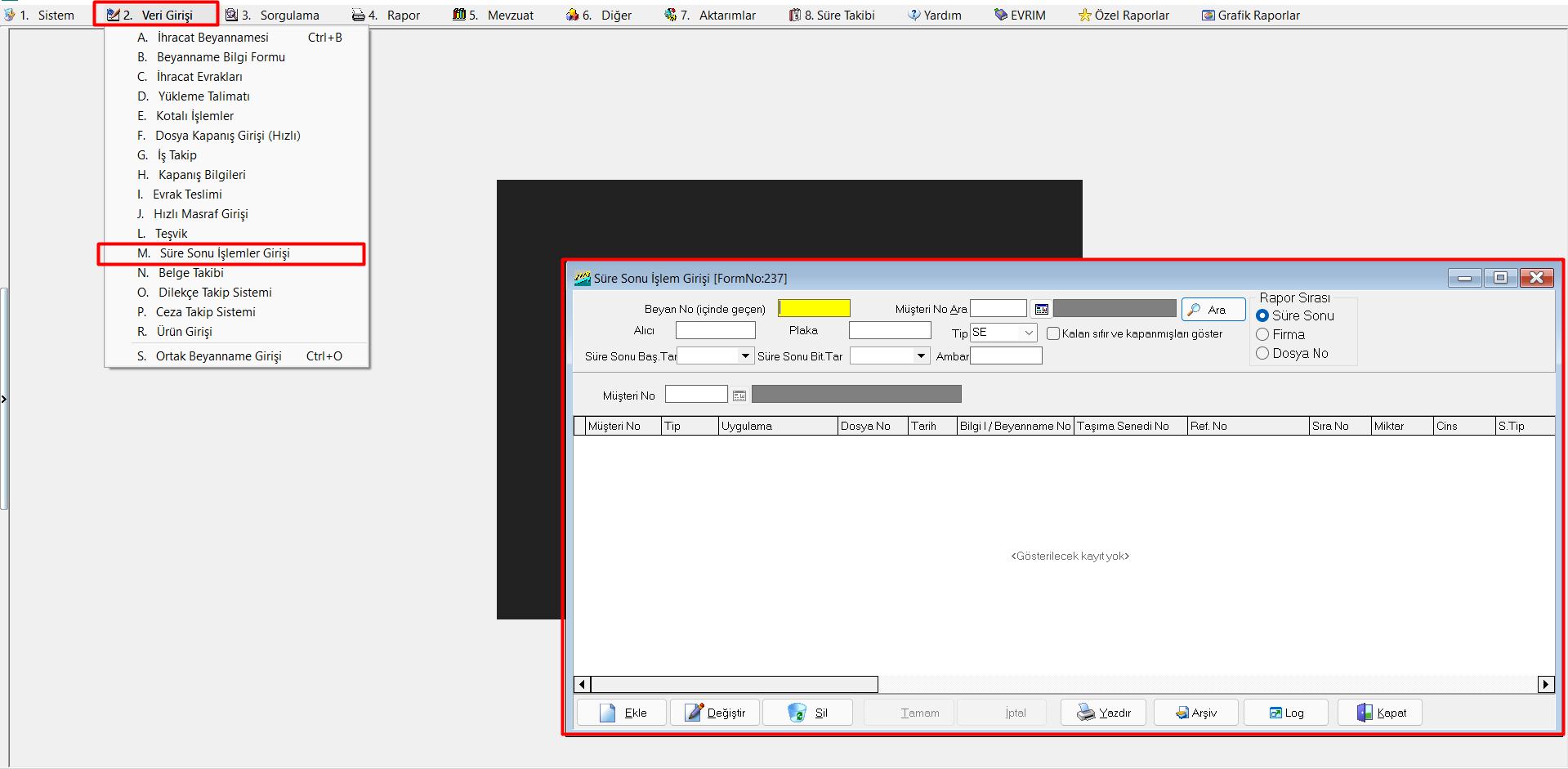
Task: Open the Arşiv archive button
Action: coord(1195,713)
